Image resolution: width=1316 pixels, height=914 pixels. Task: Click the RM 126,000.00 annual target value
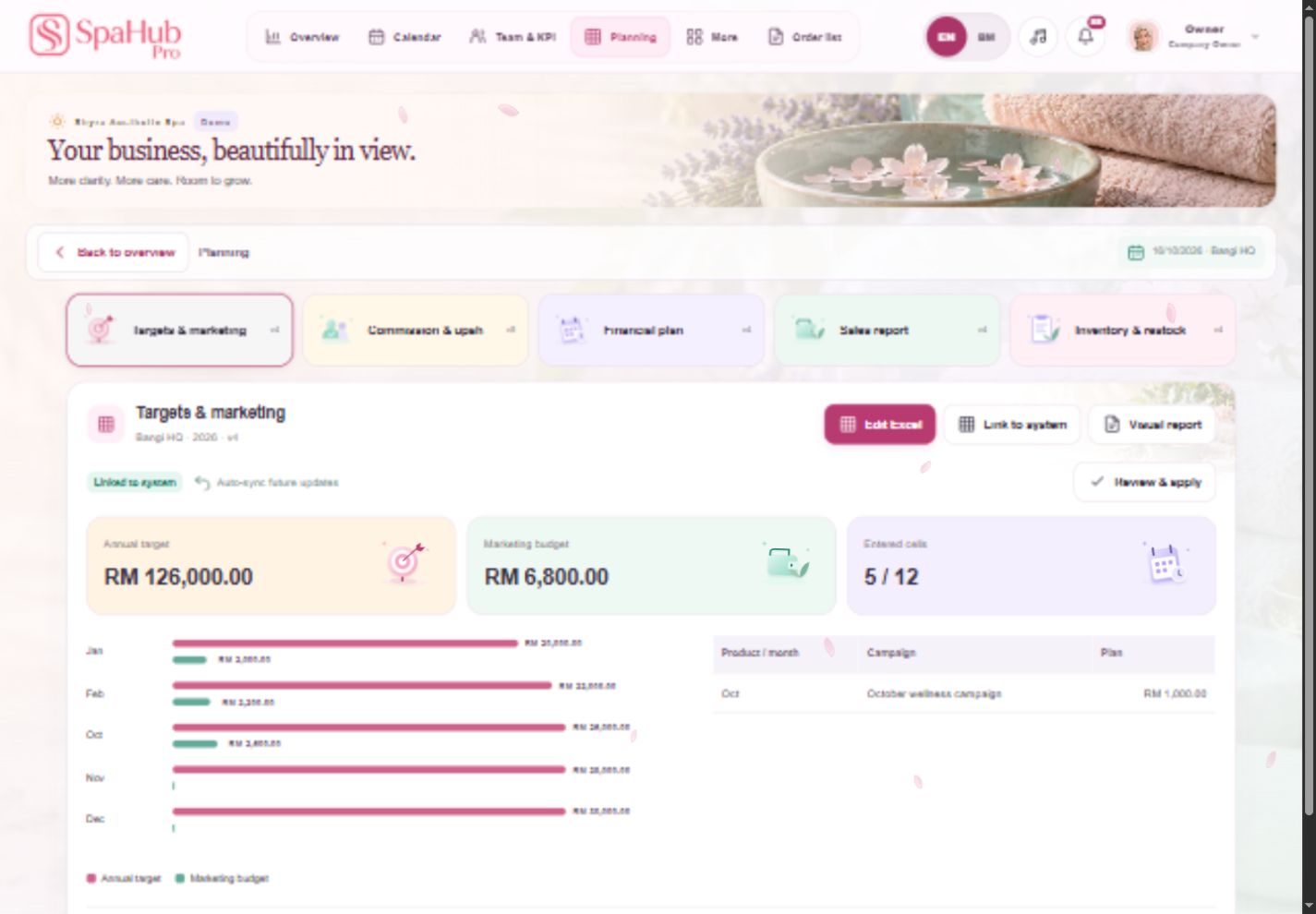point(178,577)
